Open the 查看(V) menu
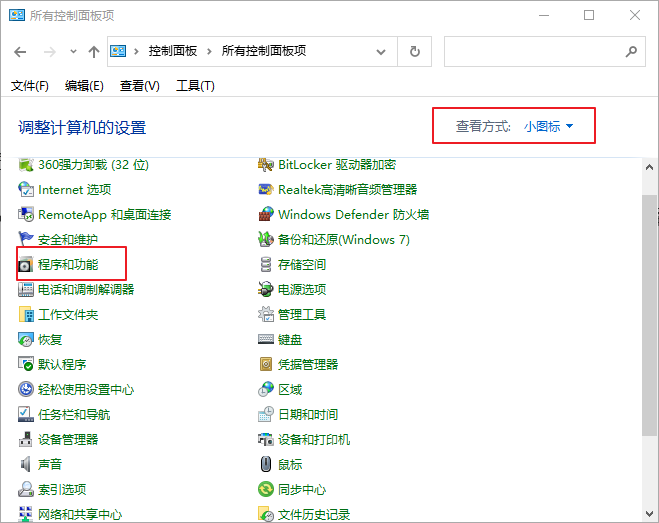 [140, 86]
